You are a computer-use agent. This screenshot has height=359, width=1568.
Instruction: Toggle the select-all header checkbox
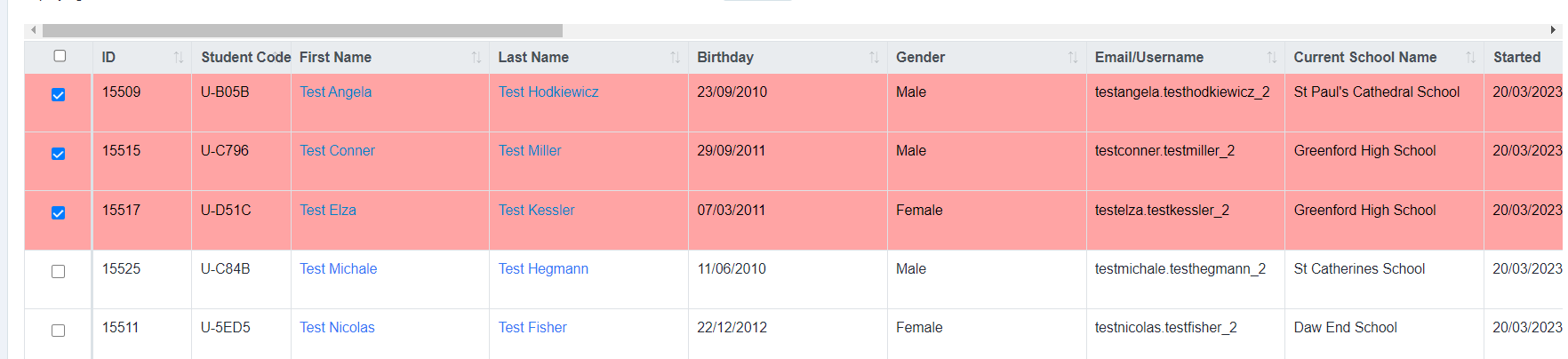pos(60,56)
